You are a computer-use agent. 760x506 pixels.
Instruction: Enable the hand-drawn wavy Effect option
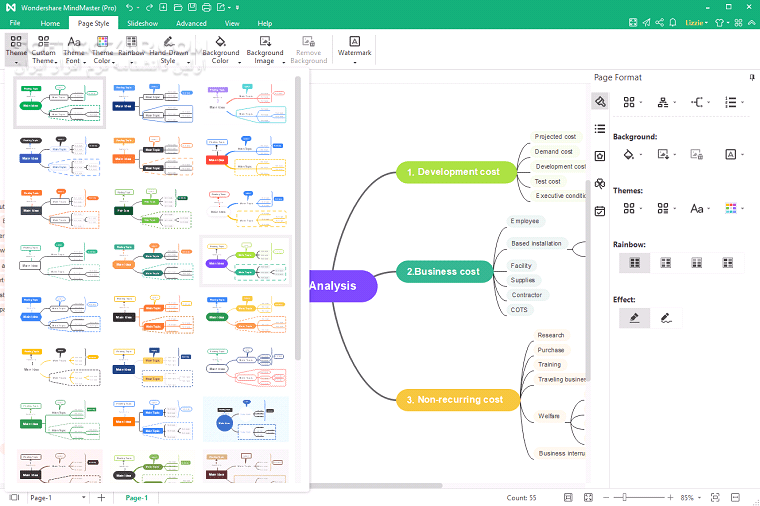click(x=665, y=318)
